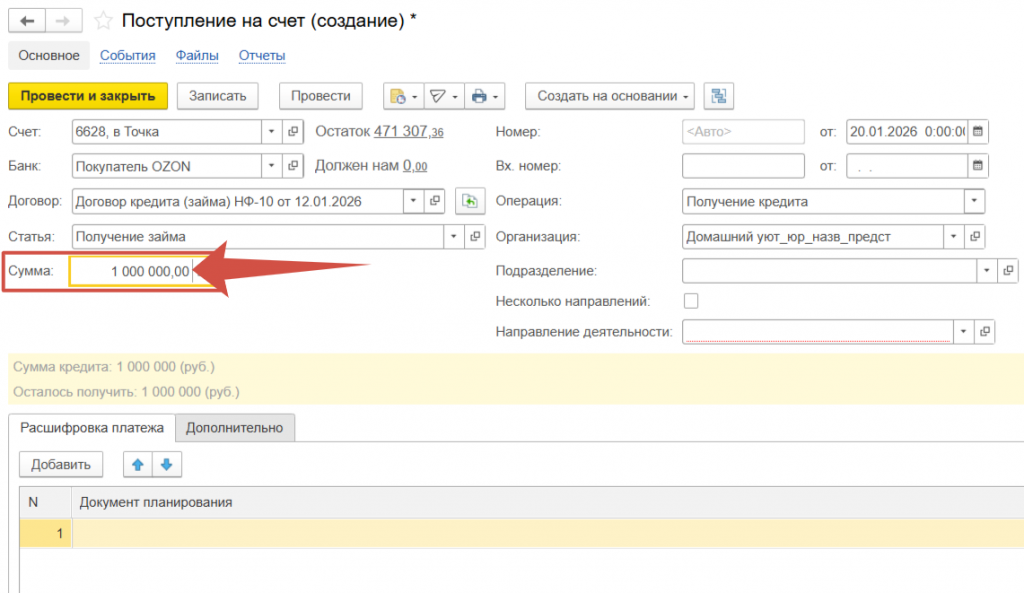The width and height of the screenshot is (1024, 593).
Task: Expand the Статья dropdown arrow
Action: [454, 237]
